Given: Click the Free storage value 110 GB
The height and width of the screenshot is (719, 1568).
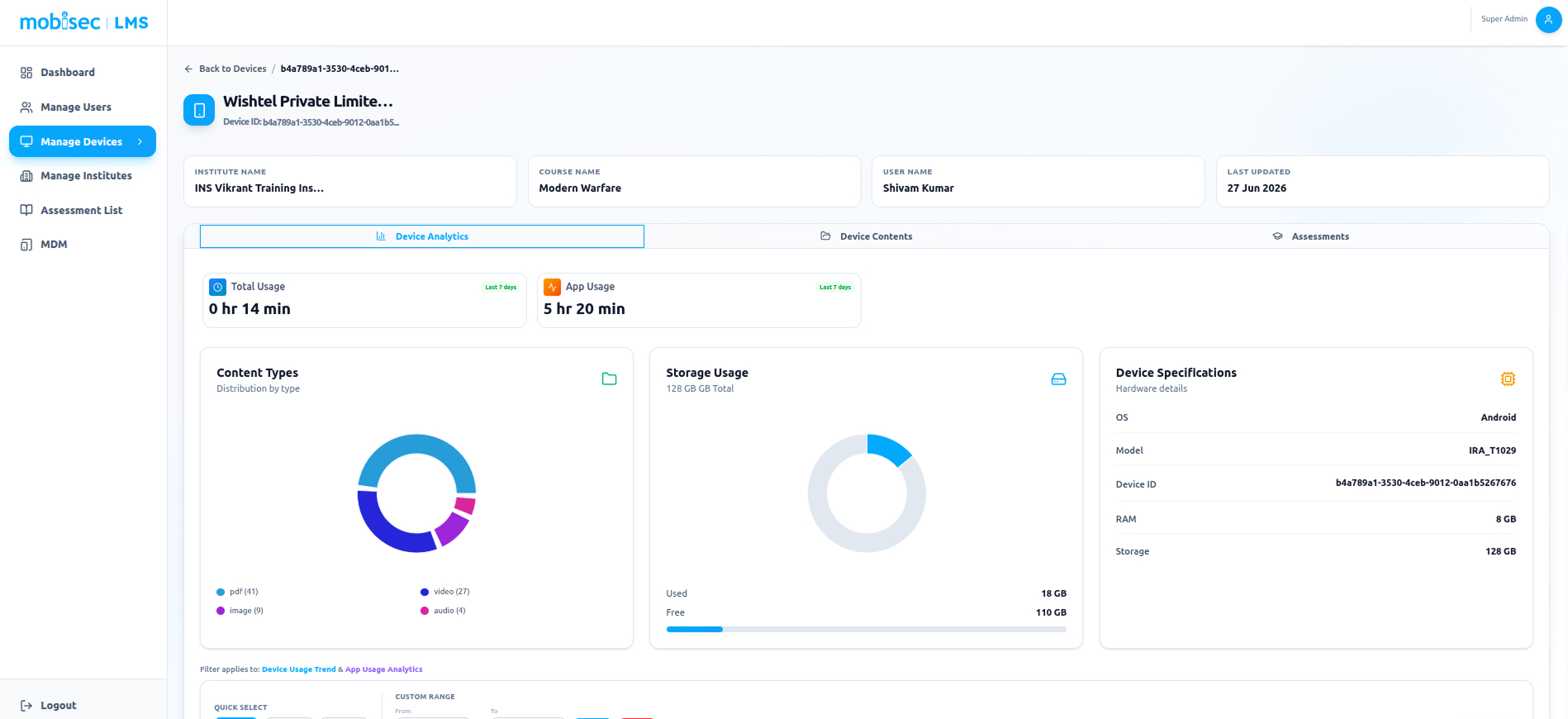Looking at the screenshot, I should click(1051, 612).
